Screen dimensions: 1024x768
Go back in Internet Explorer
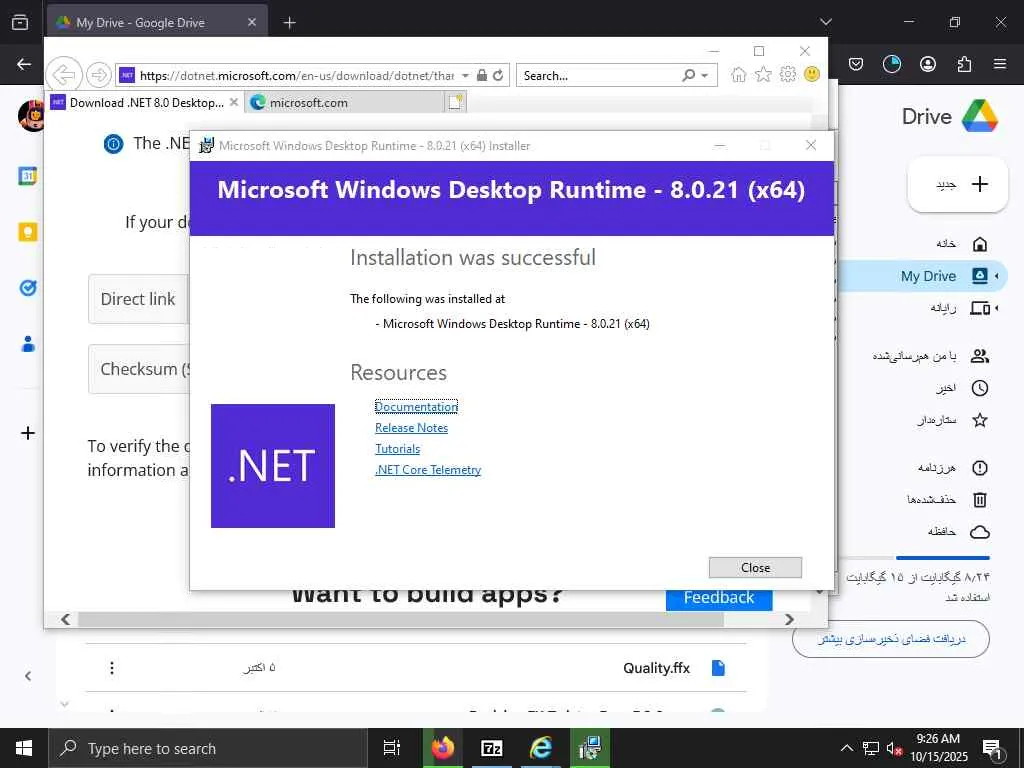(63, 75)
